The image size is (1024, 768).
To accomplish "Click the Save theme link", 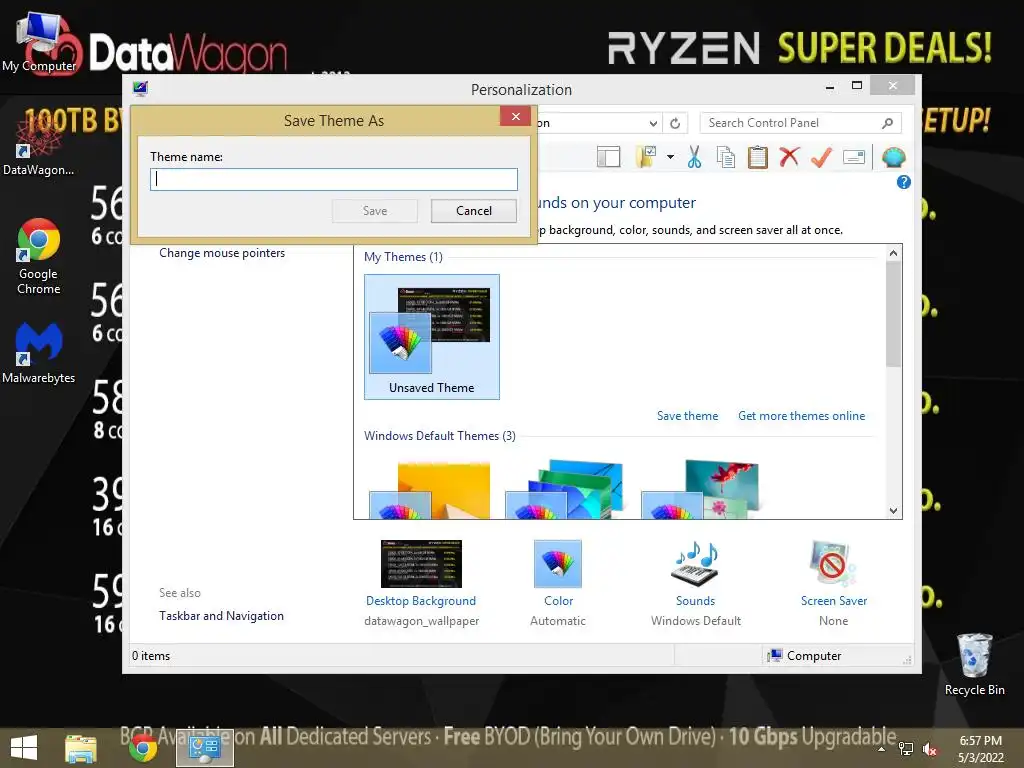I will coord(687,416).
